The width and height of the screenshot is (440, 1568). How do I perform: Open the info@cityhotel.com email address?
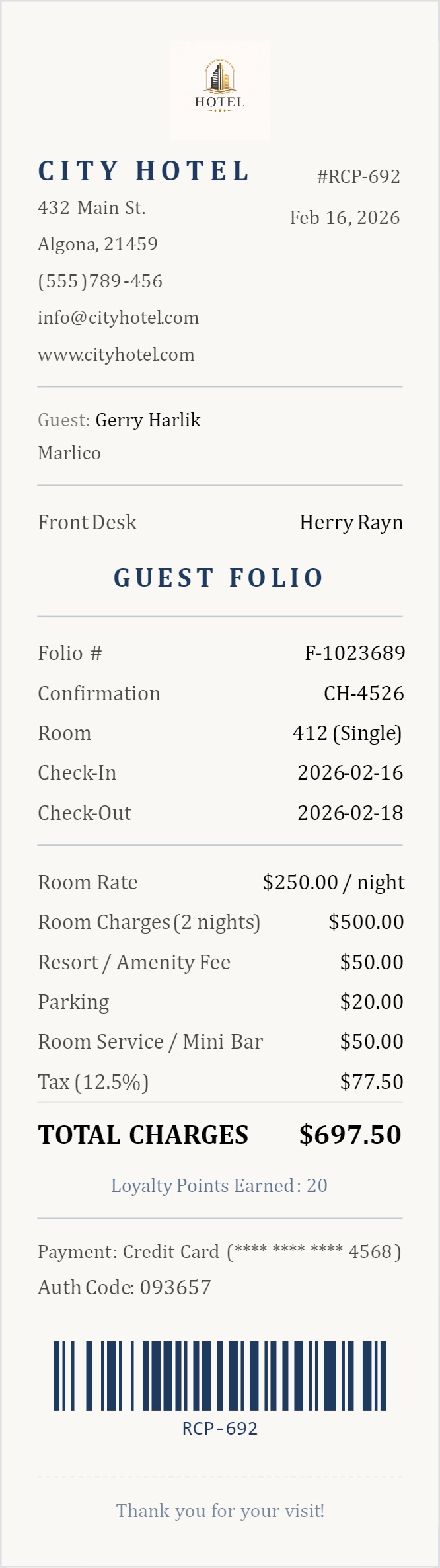tap(118, 318)
